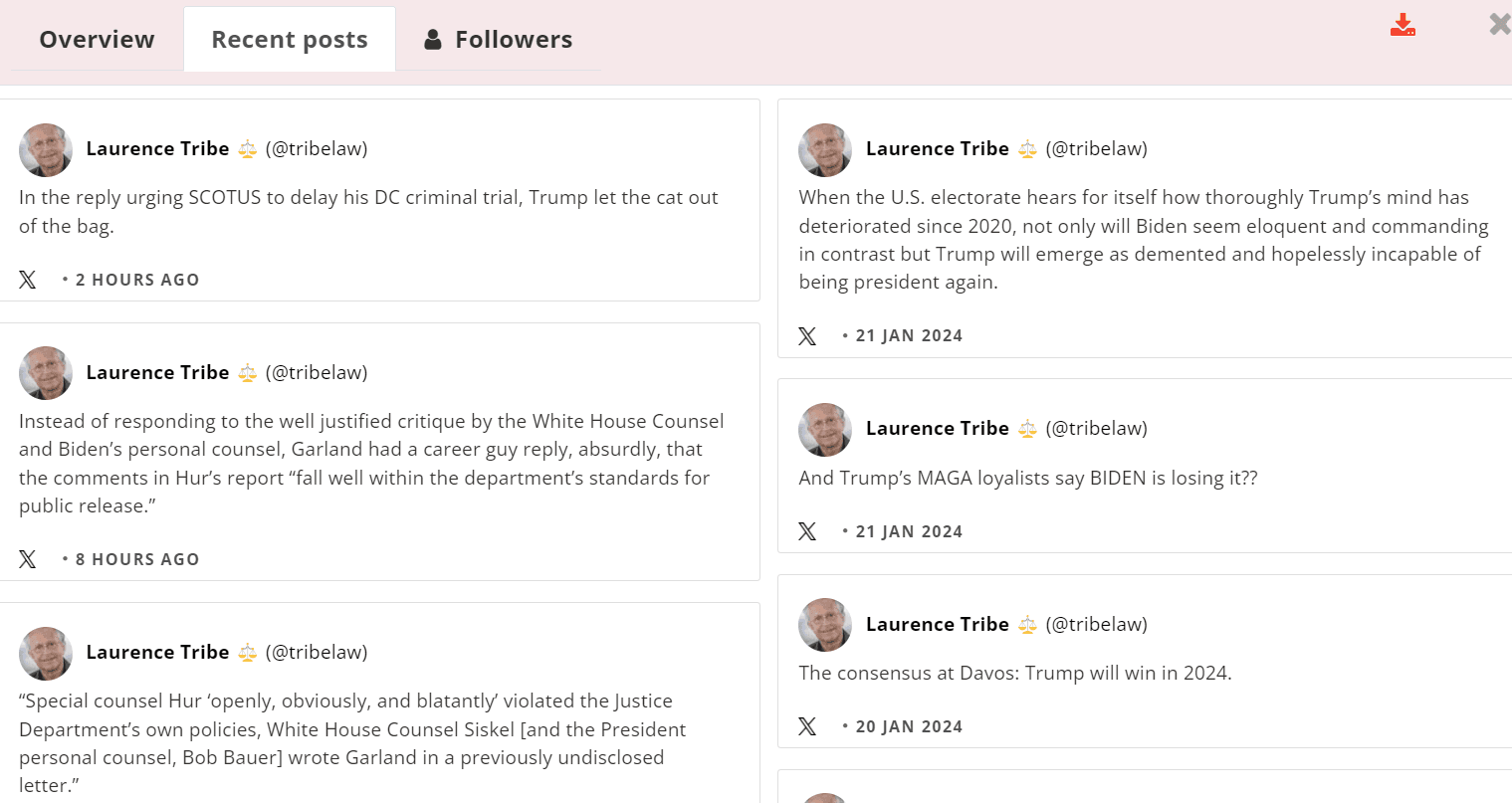The height and width of the screenshot is (803, 1512).
Task: Click the X logo under the MAGA loyalists post
Action: click(807, 531)
